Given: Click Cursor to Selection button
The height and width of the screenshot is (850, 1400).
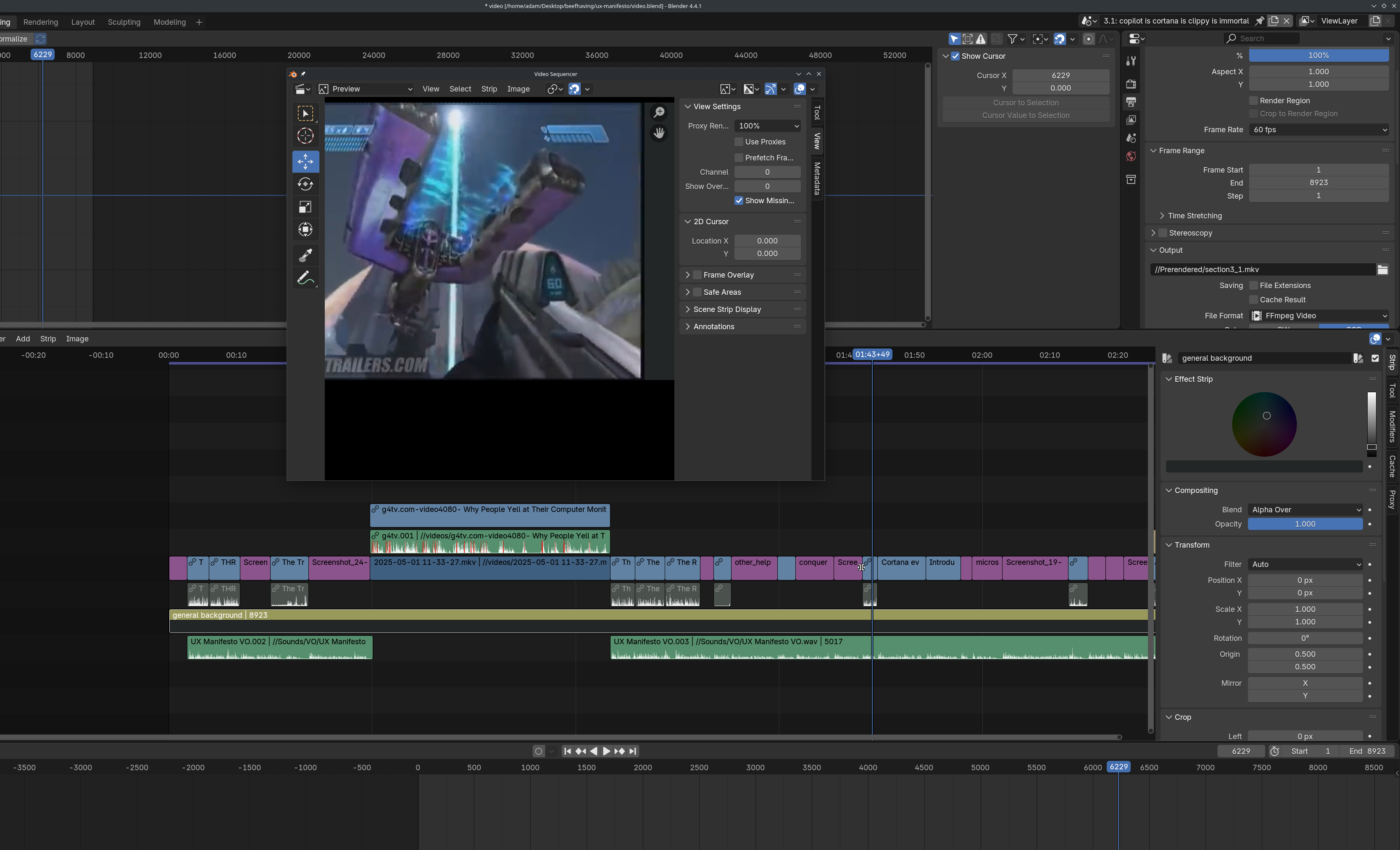Looking at the screenshot, I should (x=1026, y=103).
